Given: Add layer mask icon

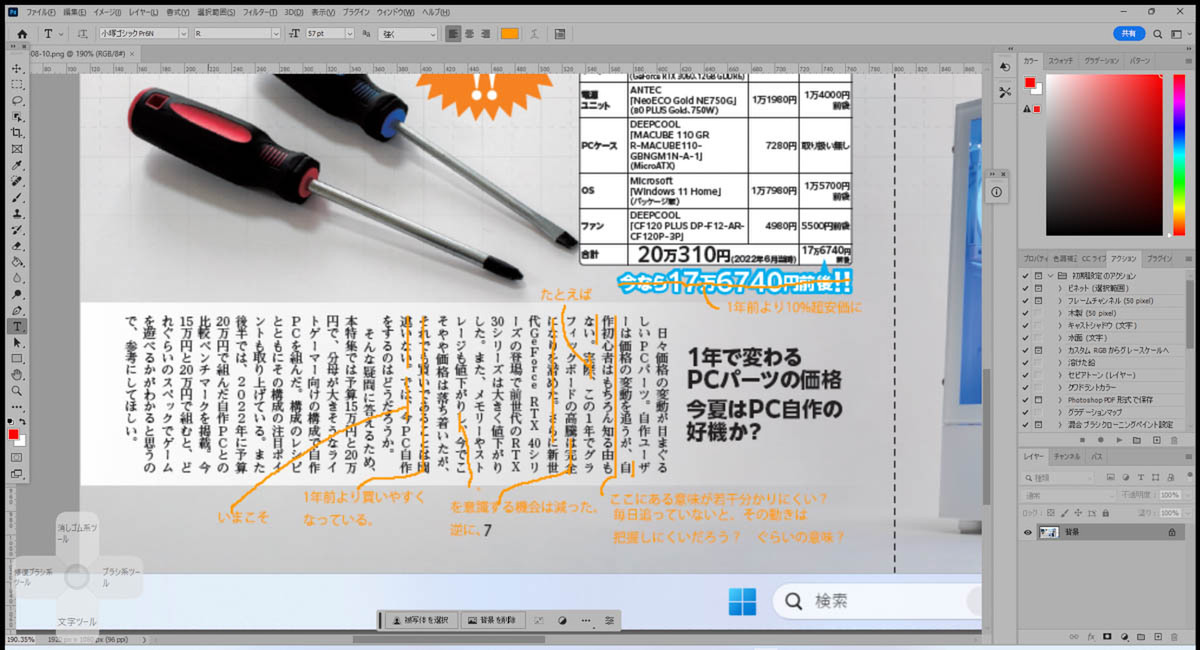Looking at the screenshot, I should (x=1107, y=635).
